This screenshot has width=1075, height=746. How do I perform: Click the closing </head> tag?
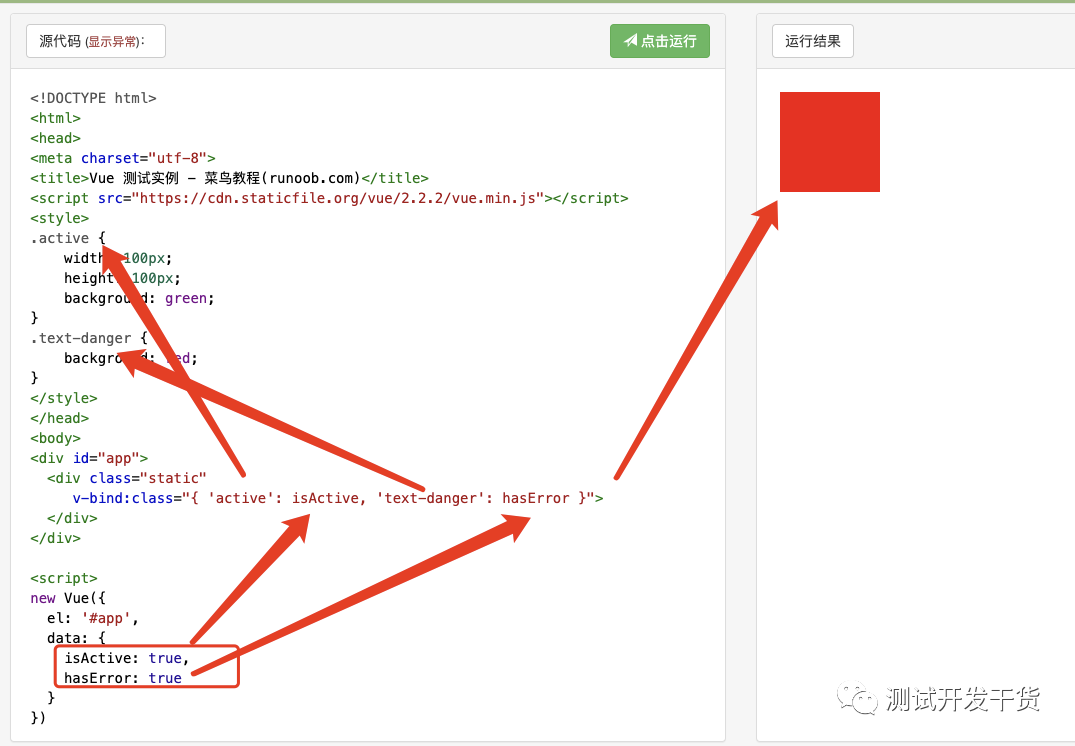coord(60,418)
